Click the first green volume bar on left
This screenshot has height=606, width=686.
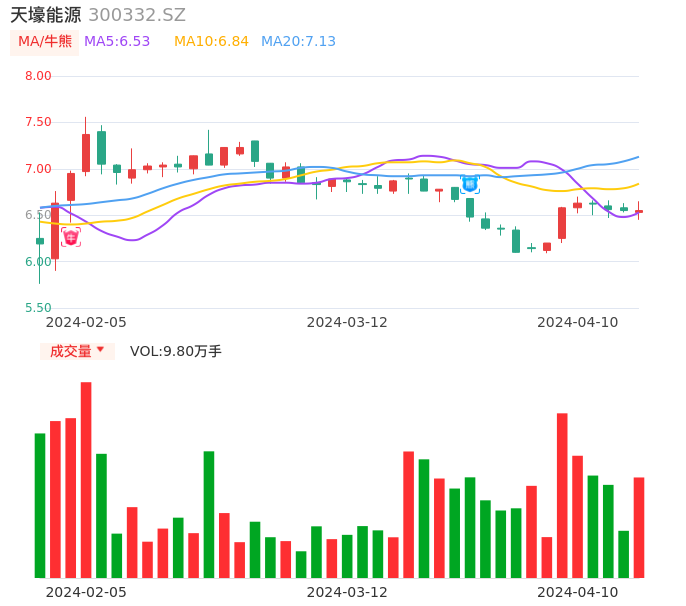pyautogui.click(x=40, y=505)
